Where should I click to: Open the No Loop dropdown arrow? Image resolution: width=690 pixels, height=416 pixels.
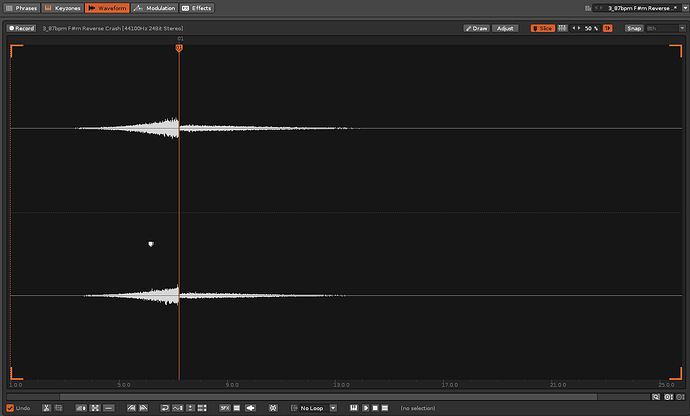point(333,408)
